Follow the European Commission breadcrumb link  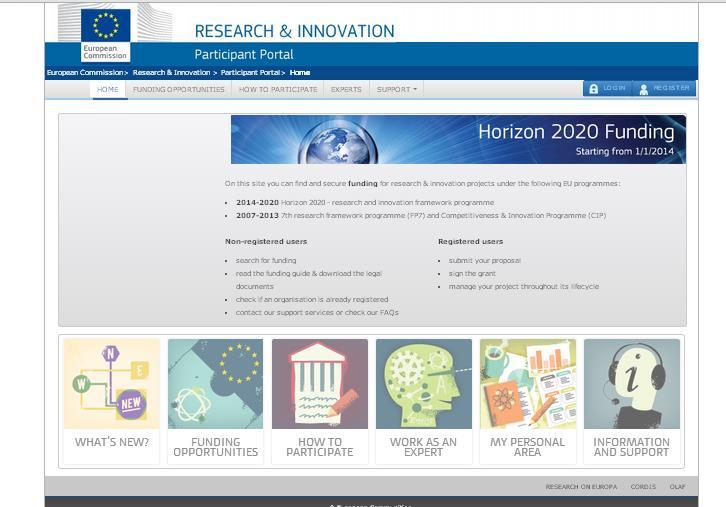tap(85, 73)
